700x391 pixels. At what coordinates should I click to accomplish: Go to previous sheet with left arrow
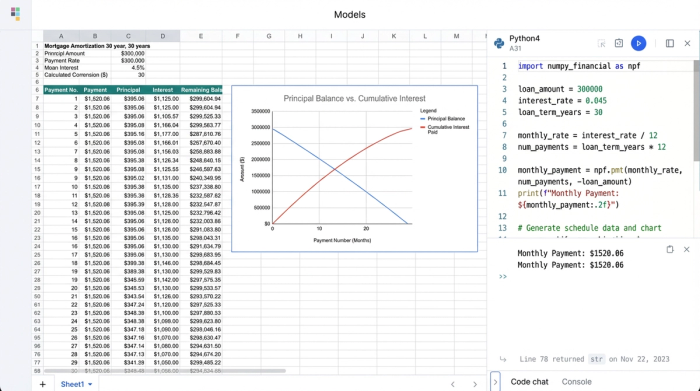[453, 384]
